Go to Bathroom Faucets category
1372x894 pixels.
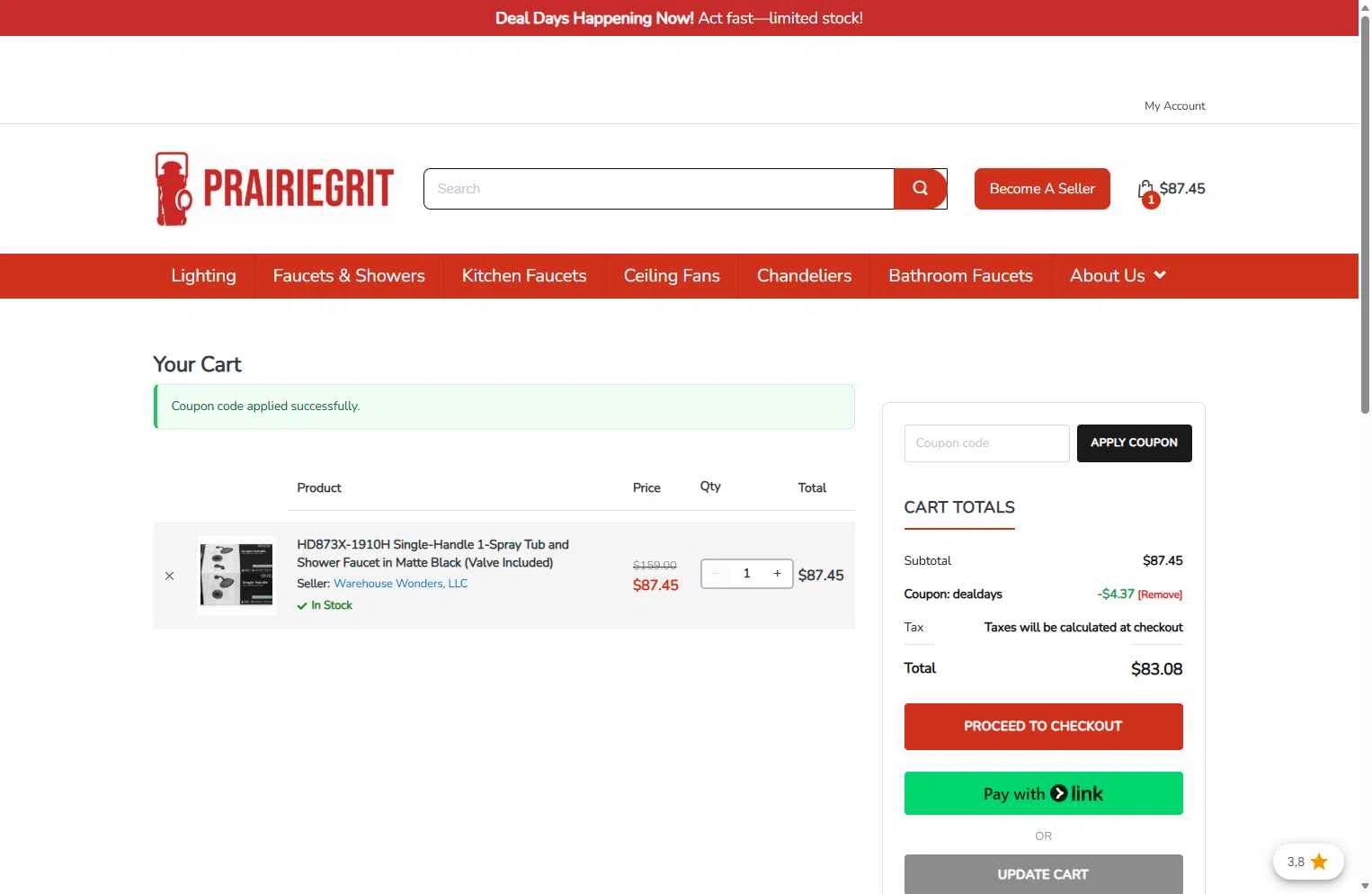960,276
